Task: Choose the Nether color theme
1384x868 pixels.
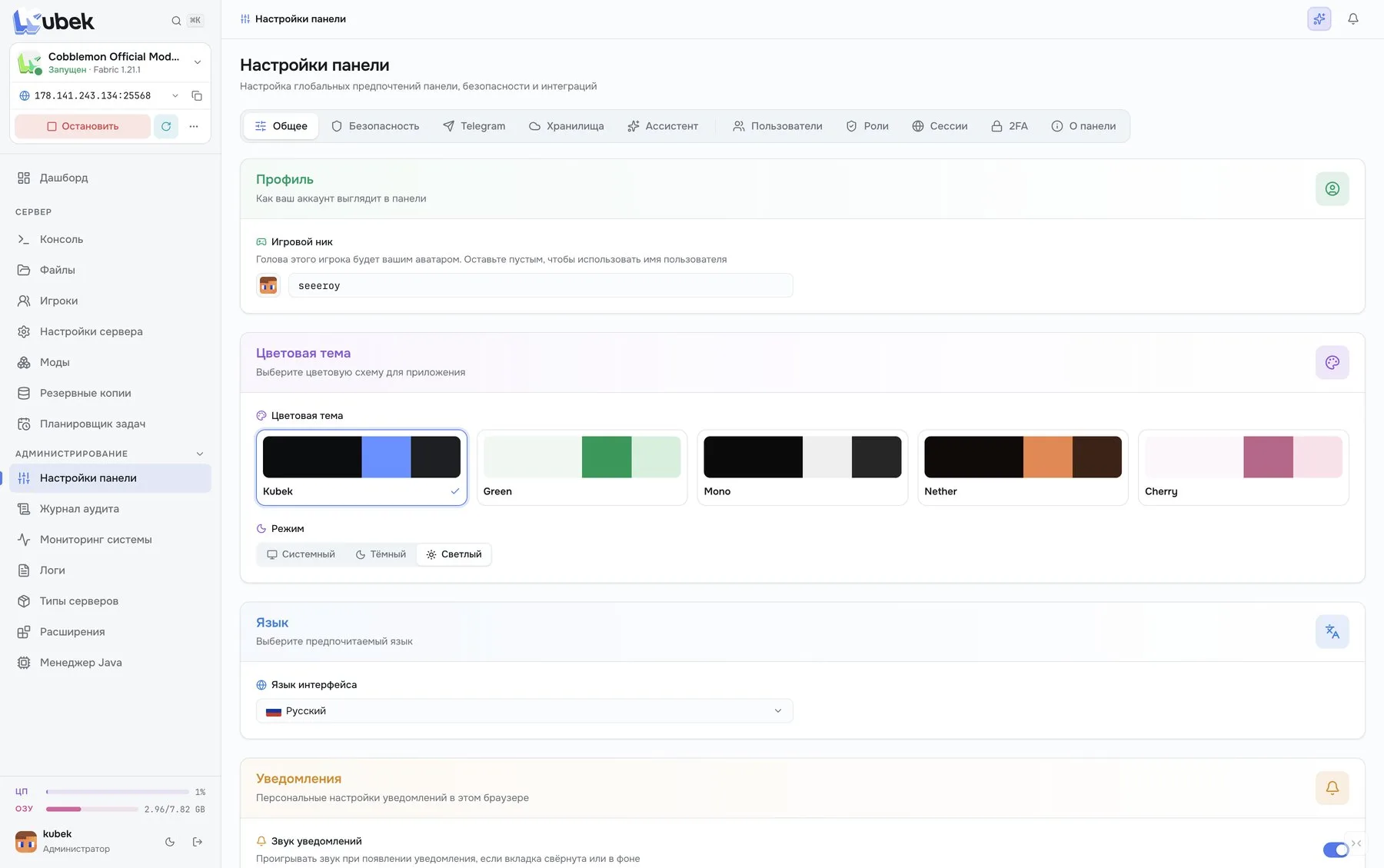Action: [x=1023, y=467]
